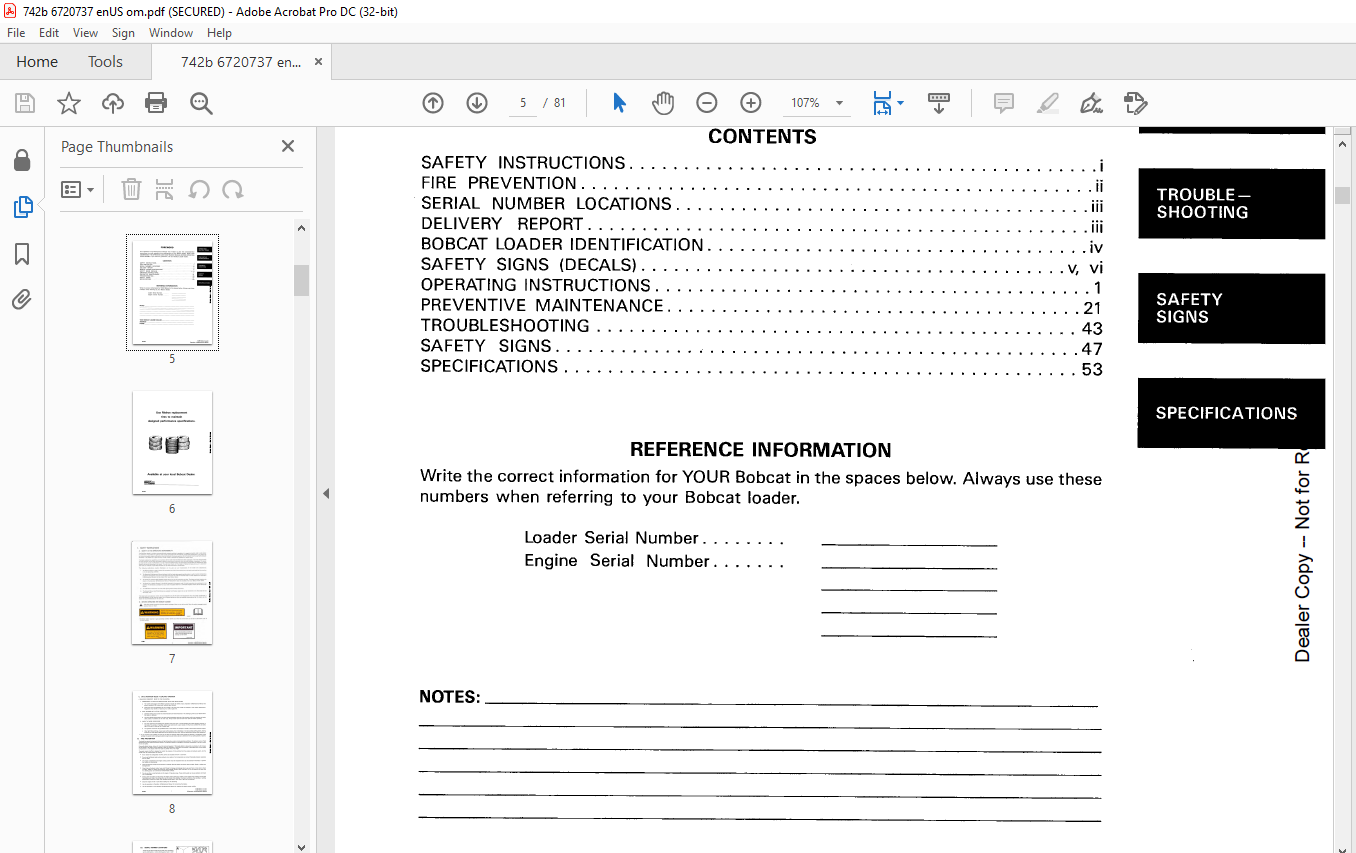Select the page 6 thumbnail
The image size is (1356, 853).
click(172, 443)
